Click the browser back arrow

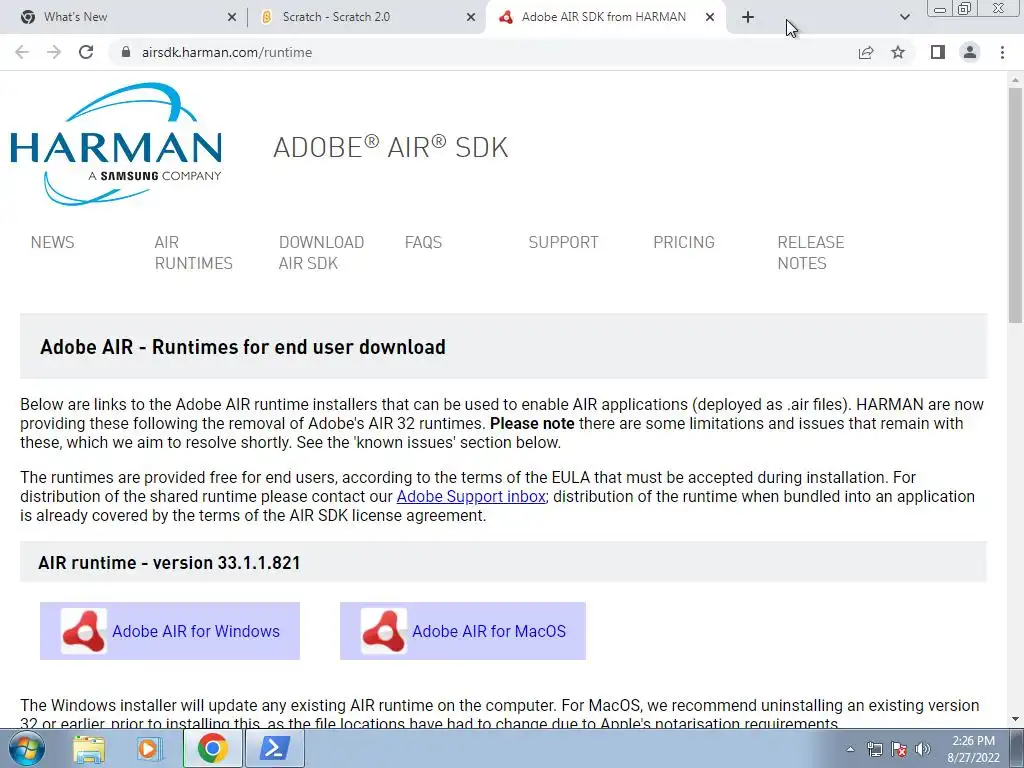point(22,52)
